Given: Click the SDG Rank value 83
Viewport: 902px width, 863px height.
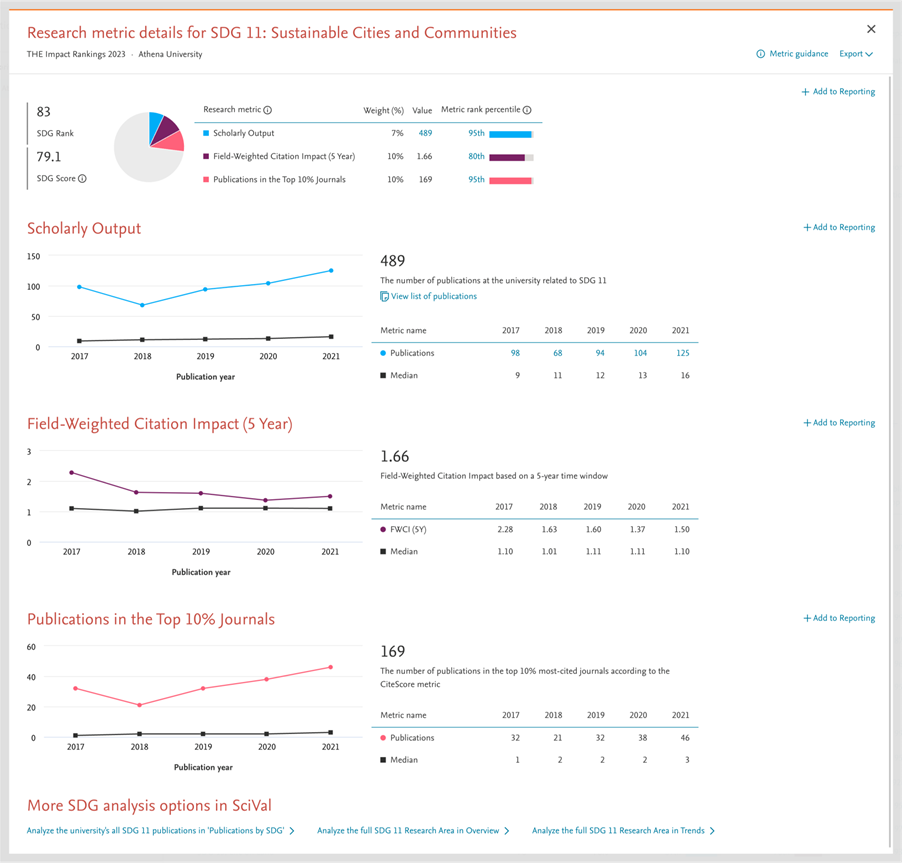Looking at the screenshot, I should pyautogui.click(x=44, y=112).
